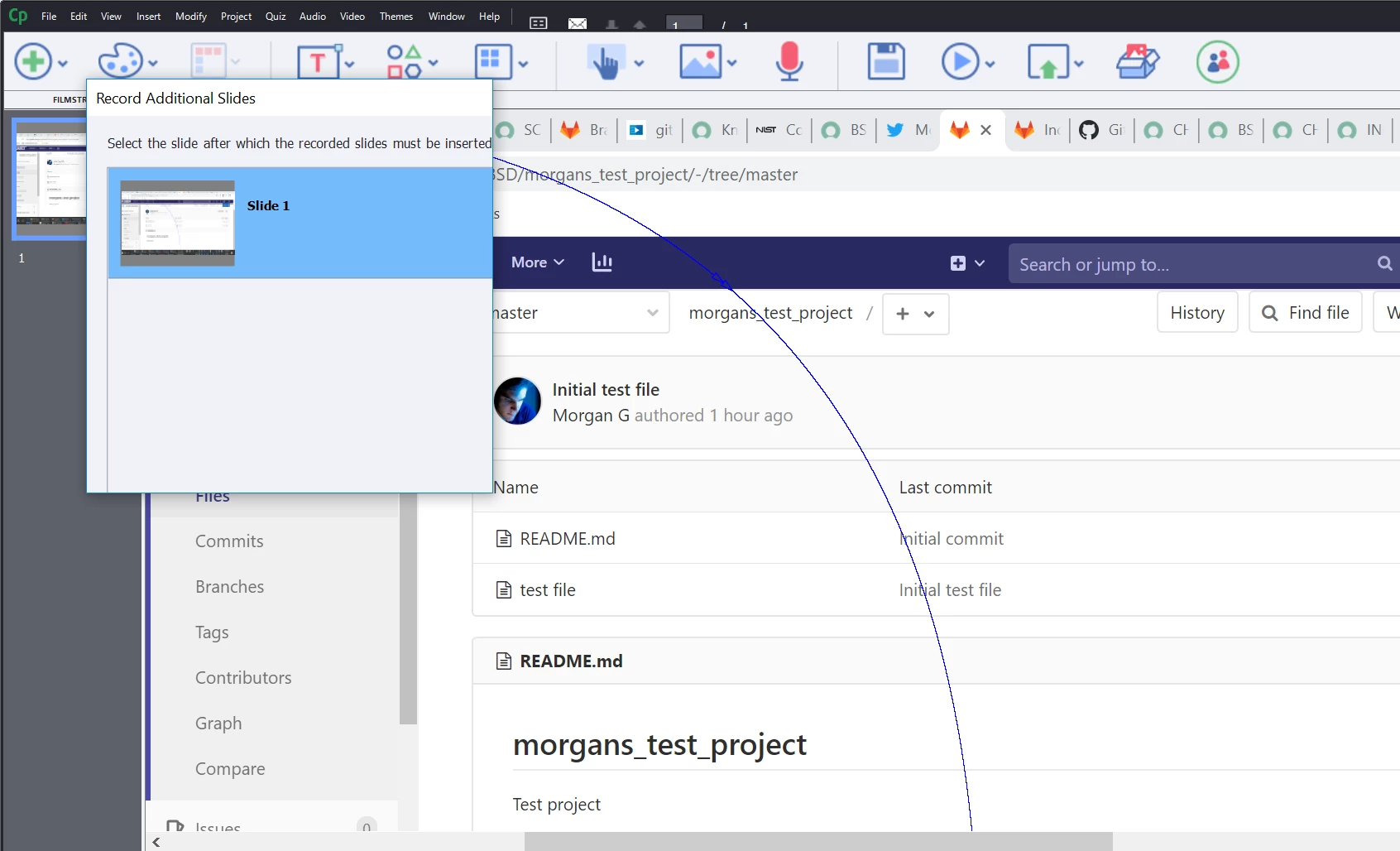
Task: Expand the Themes dropdown arrow
Action: click(153, 64)
